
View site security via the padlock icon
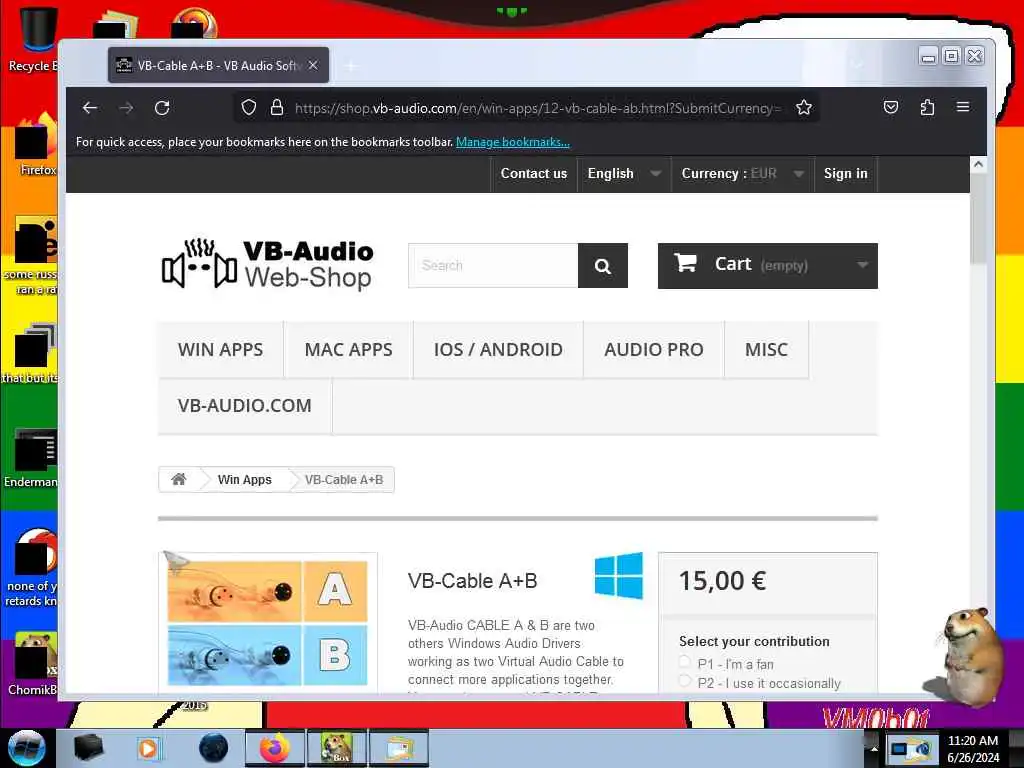pos(277,107)
